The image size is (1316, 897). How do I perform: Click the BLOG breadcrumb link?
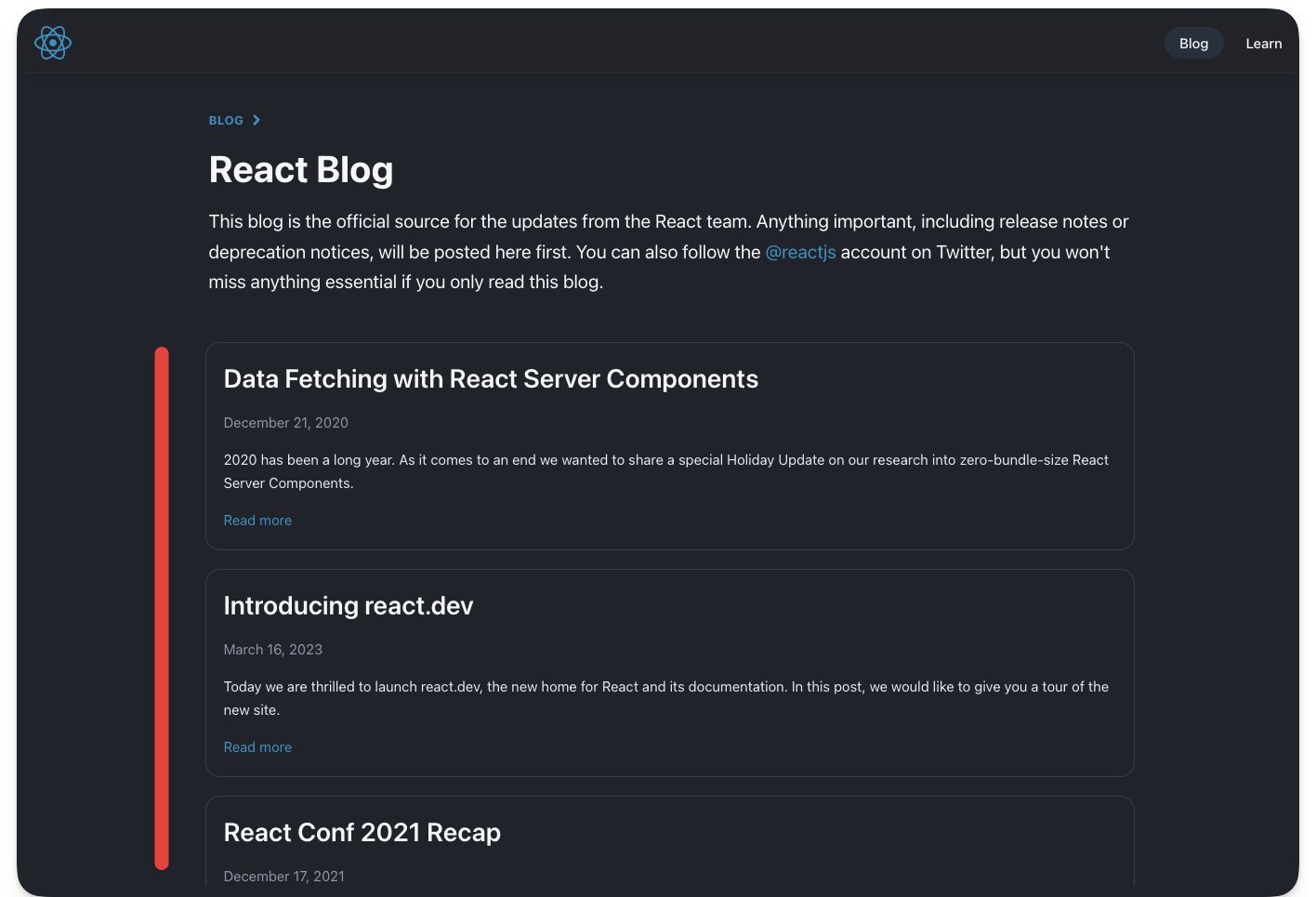tap(225, 120)
